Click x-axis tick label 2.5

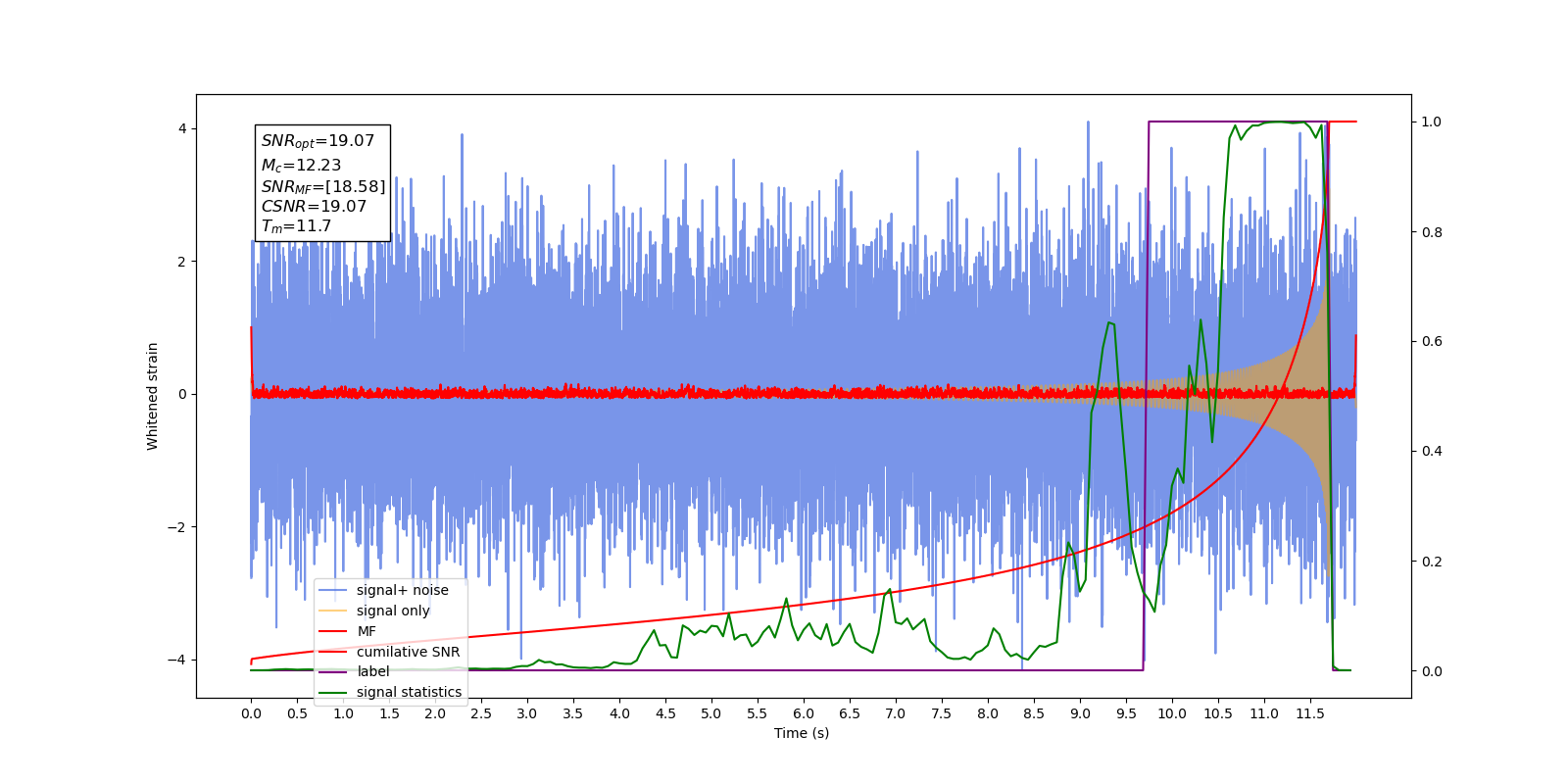(x=481, y=713)
